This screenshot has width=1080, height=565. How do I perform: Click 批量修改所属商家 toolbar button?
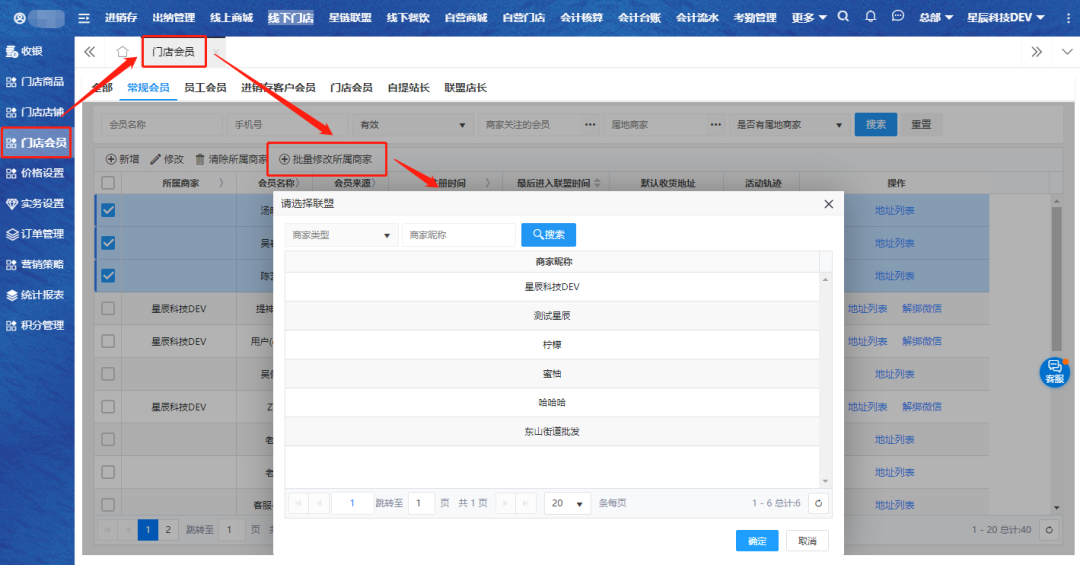click(325, 159)
